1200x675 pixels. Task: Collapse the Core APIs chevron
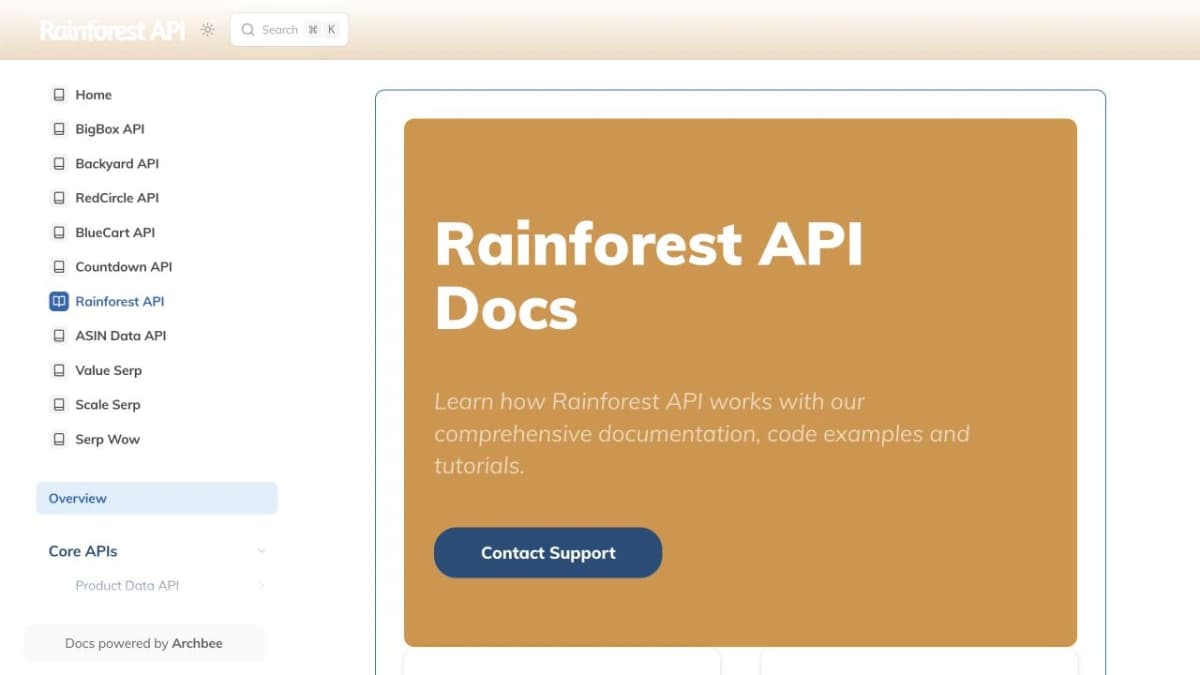262,551
